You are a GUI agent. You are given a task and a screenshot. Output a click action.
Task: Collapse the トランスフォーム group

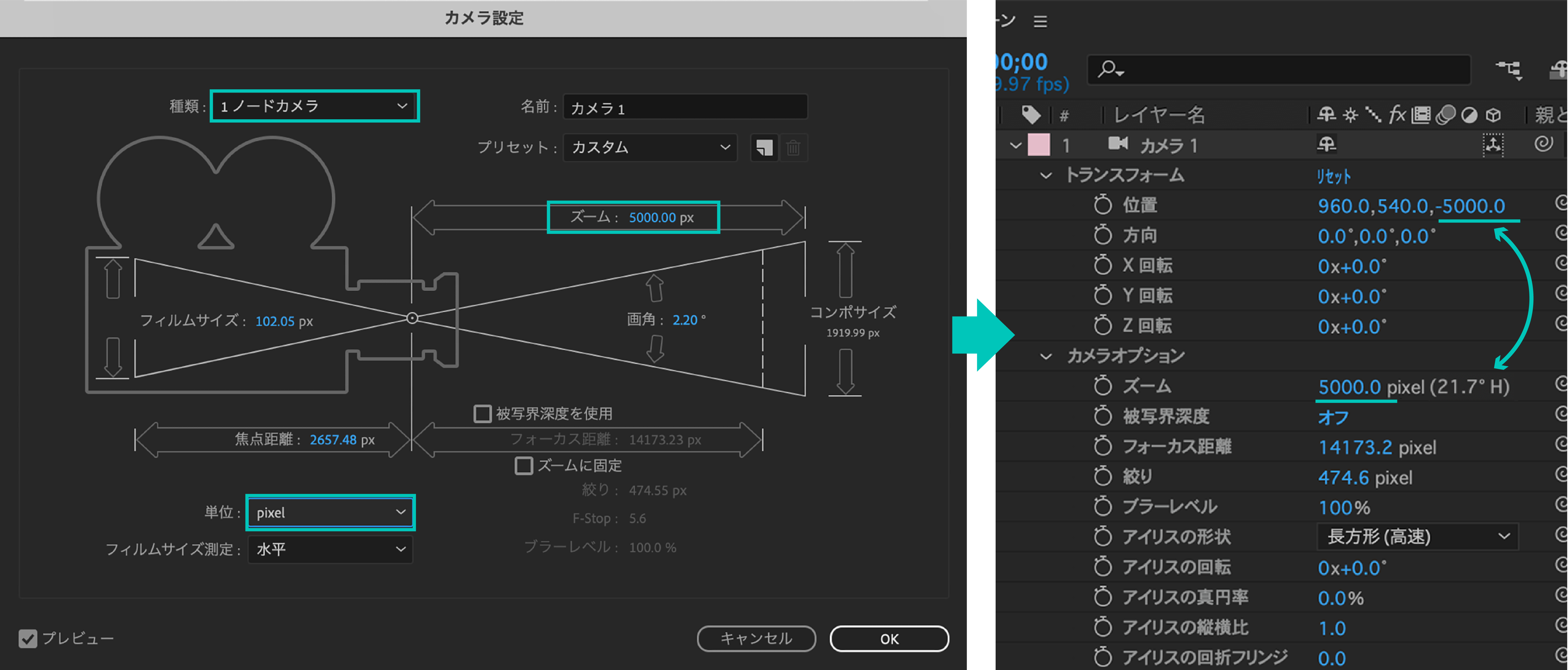[x=1046, y=176]
